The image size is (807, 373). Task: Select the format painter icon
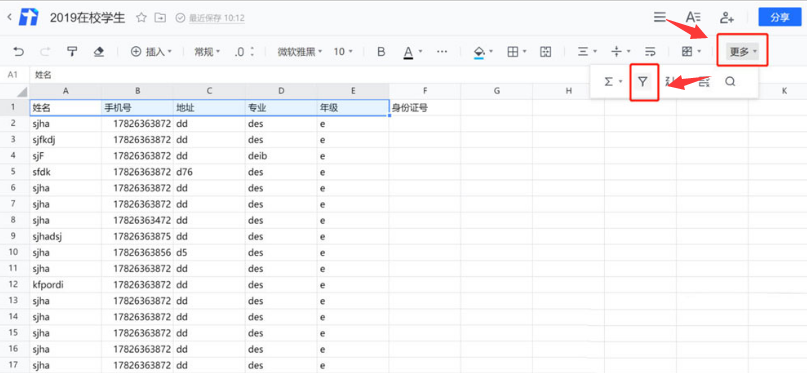pos(73,51)
